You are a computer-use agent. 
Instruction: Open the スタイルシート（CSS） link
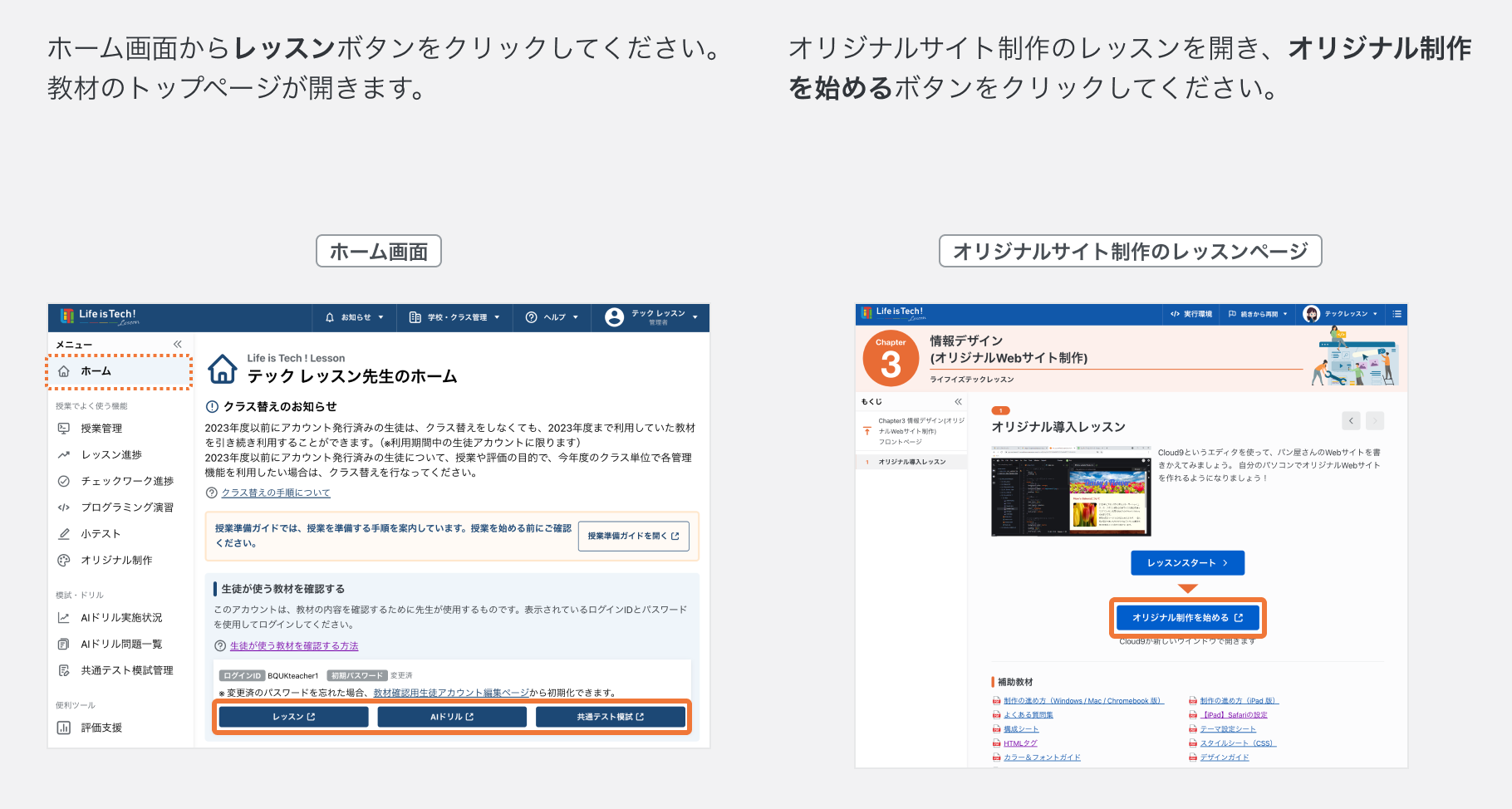point(1238,743)
